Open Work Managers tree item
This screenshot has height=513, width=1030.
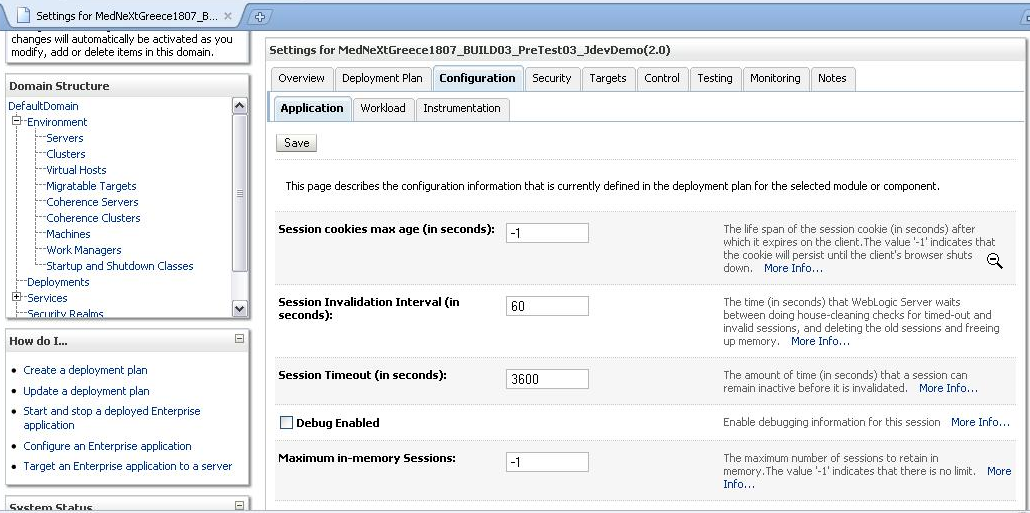[83, 250]
